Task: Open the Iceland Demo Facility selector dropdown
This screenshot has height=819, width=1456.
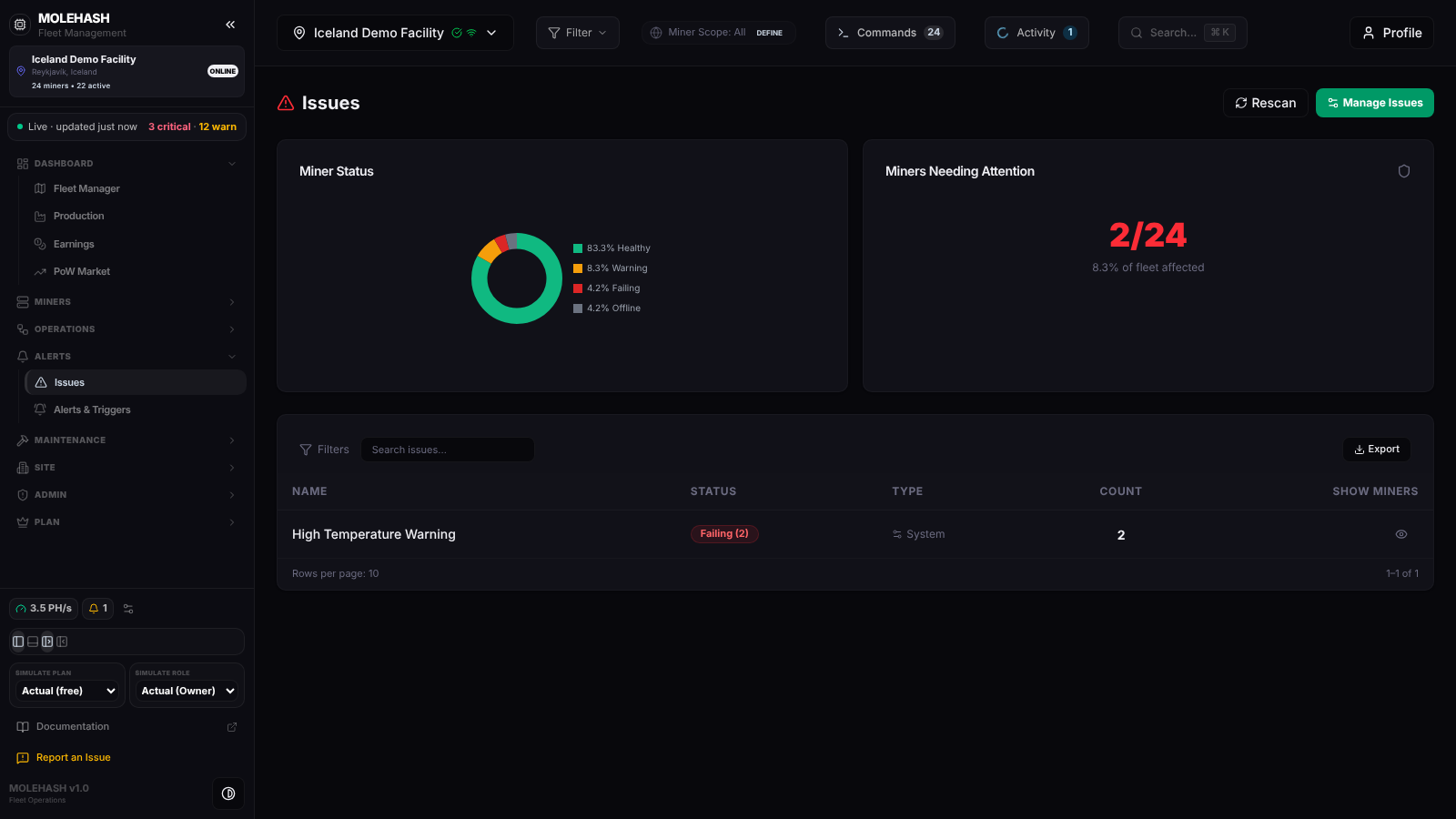Action: pyautogui.click(x=395, y=33)
